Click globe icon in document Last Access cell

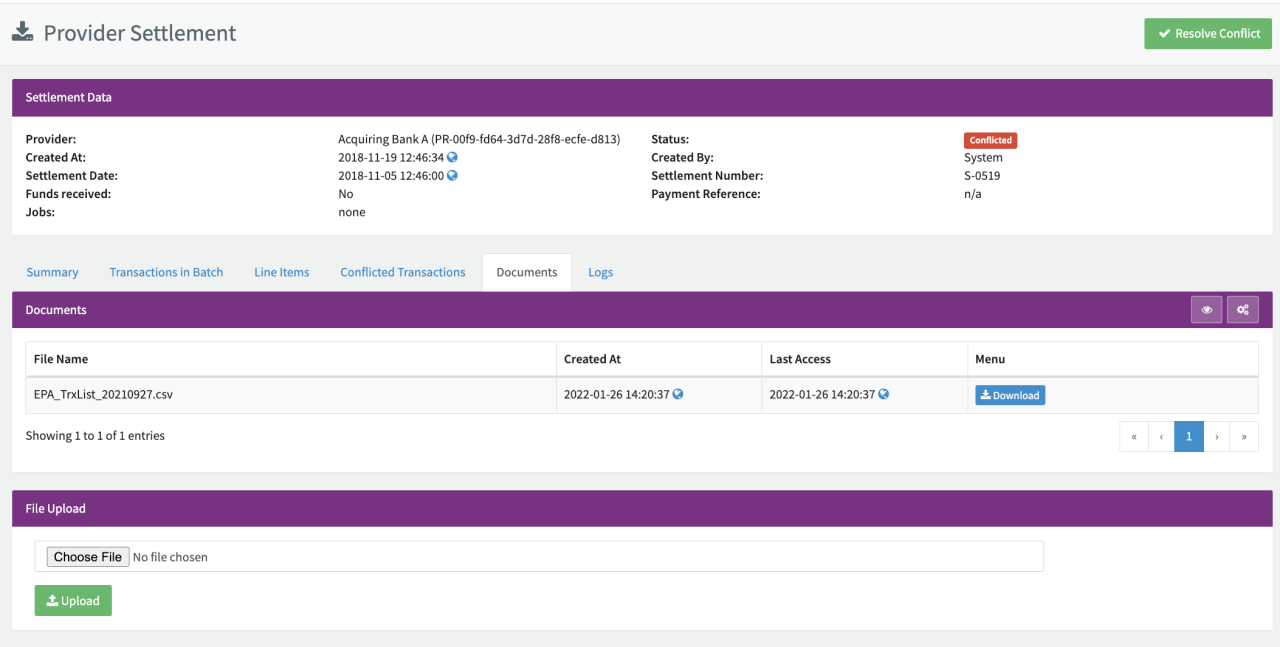coord(883,394)
